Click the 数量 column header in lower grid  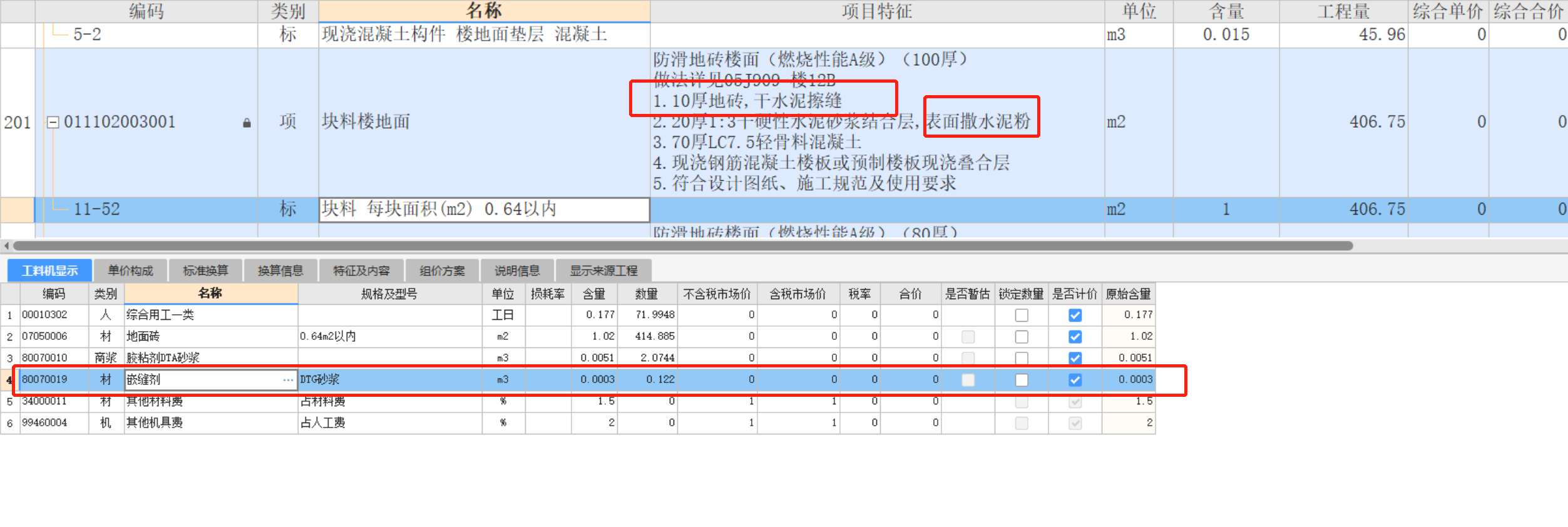[647, 294]
